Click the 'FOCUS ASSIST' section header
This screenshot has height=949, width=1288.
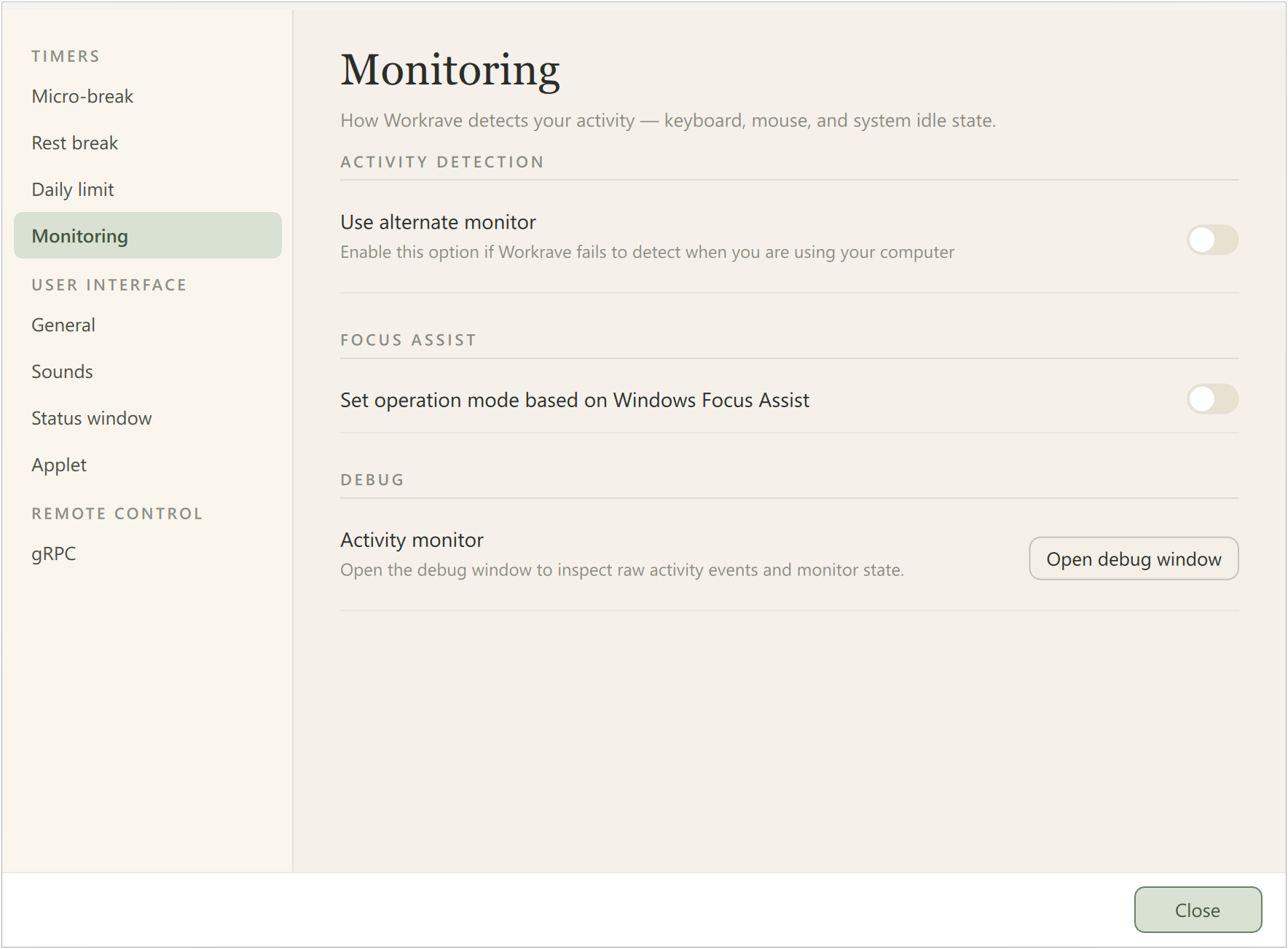(409, 340)
